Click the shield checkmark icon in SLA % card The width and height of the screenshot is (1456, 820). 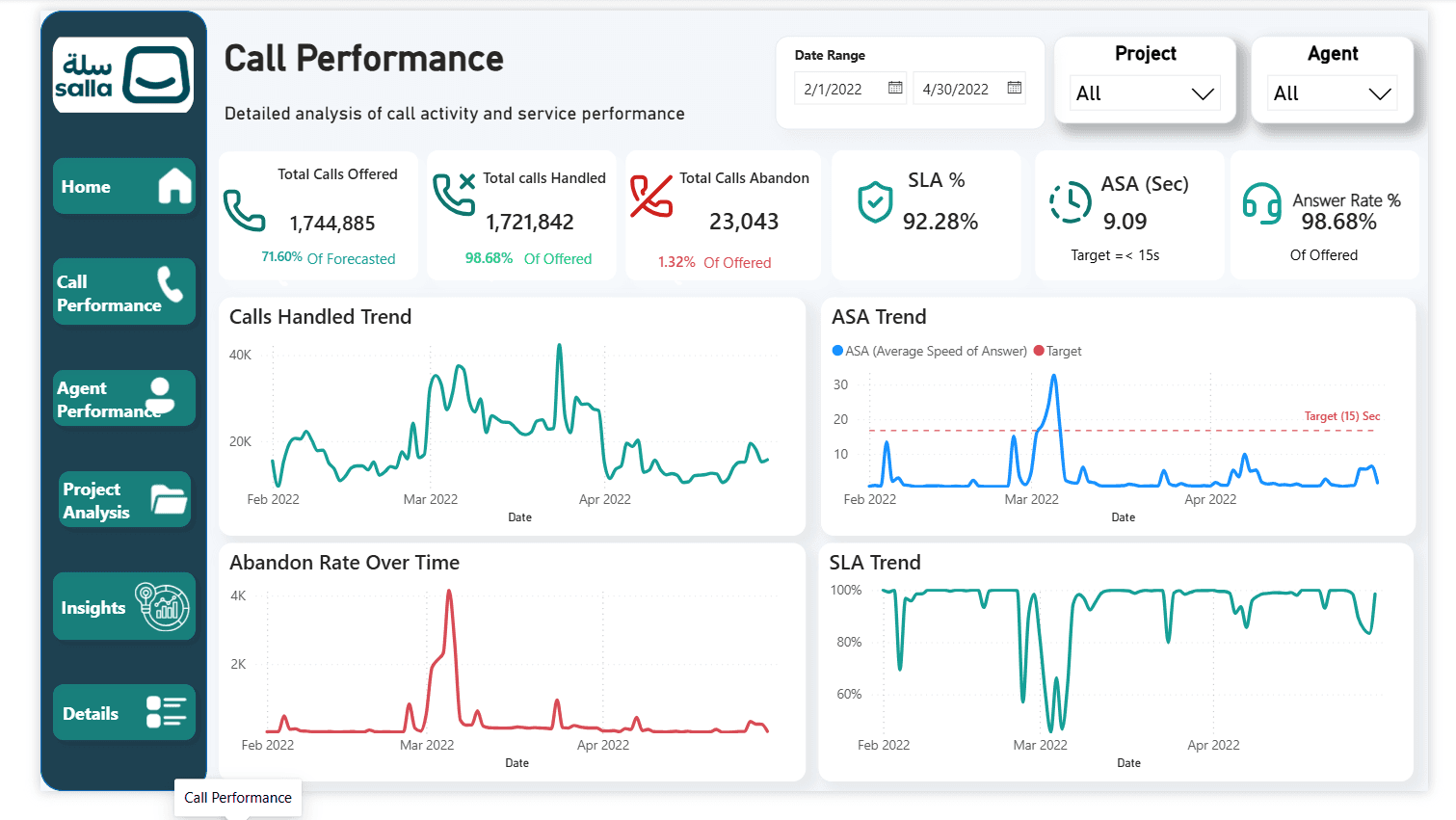click(875, 201)
